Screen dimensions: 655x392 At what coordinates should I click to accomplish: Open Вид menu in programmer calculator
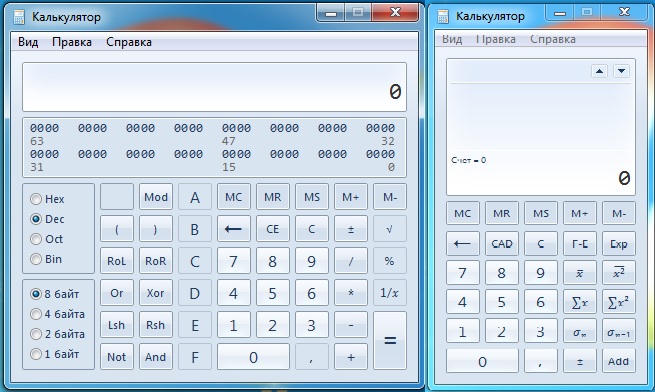28,42
